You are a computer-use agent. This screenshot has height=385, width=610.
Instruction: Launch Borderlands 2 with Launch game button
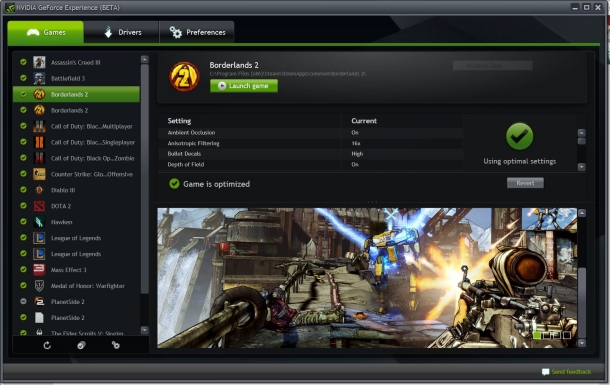244,86
